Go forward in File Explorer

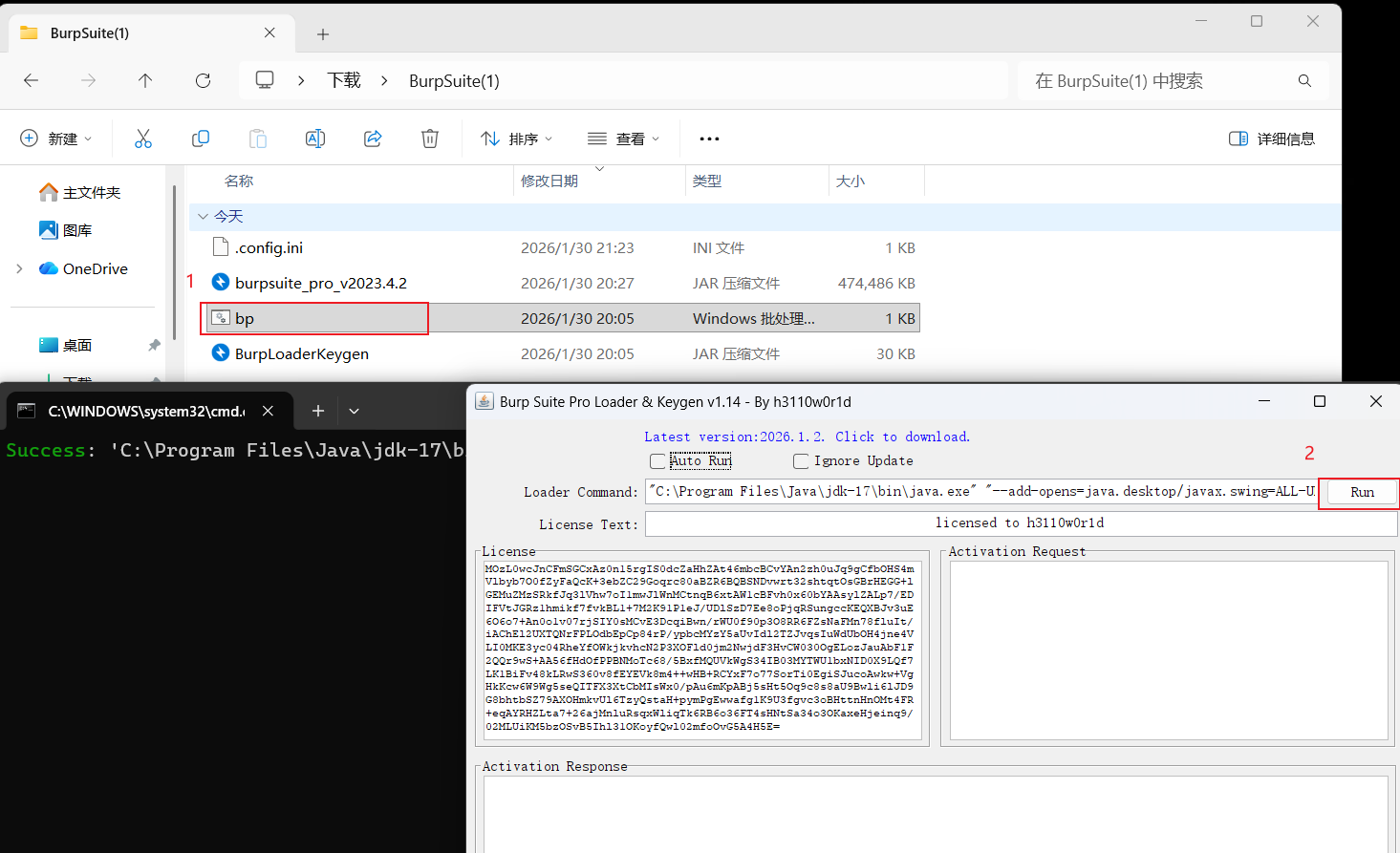(x=89, y=81)
